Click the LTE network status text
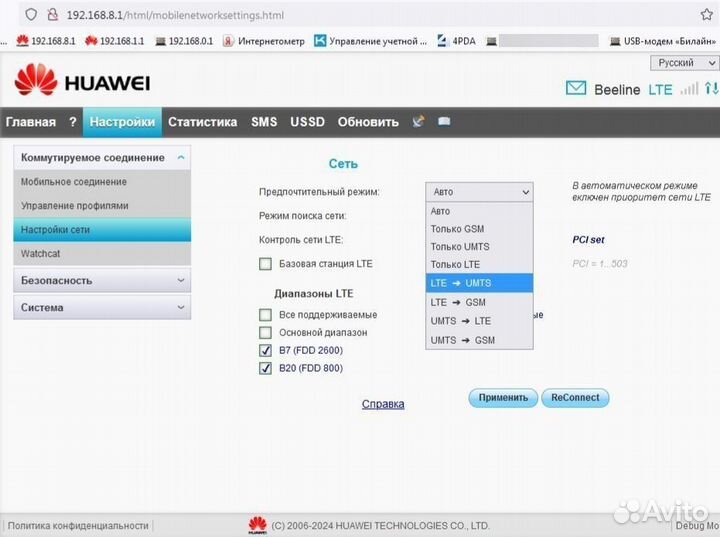This screenshot has height=537, width=720. click(660, 90)
